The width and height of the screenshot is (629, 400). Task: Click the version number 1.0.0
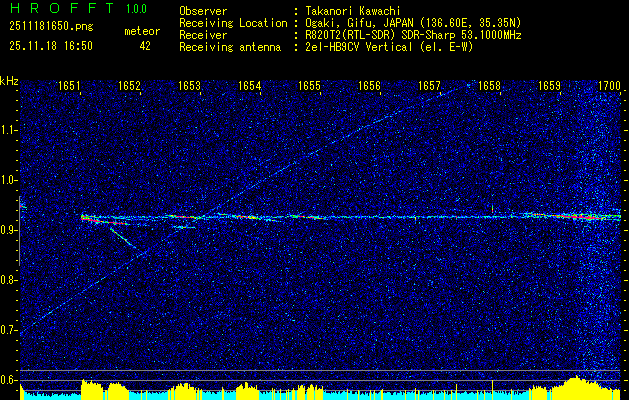pyautogui.click(x=136, y=9)
